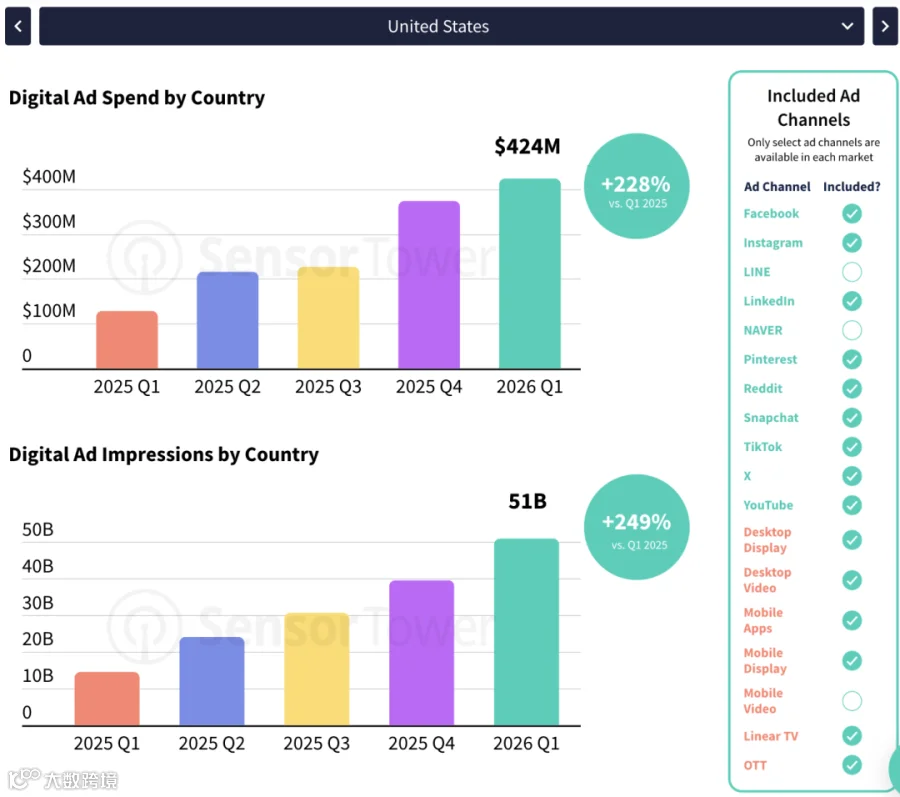This screenshot has width=900, height=797.
Task: Click the Mobile Display included checkmark
Action: point(852,661)
